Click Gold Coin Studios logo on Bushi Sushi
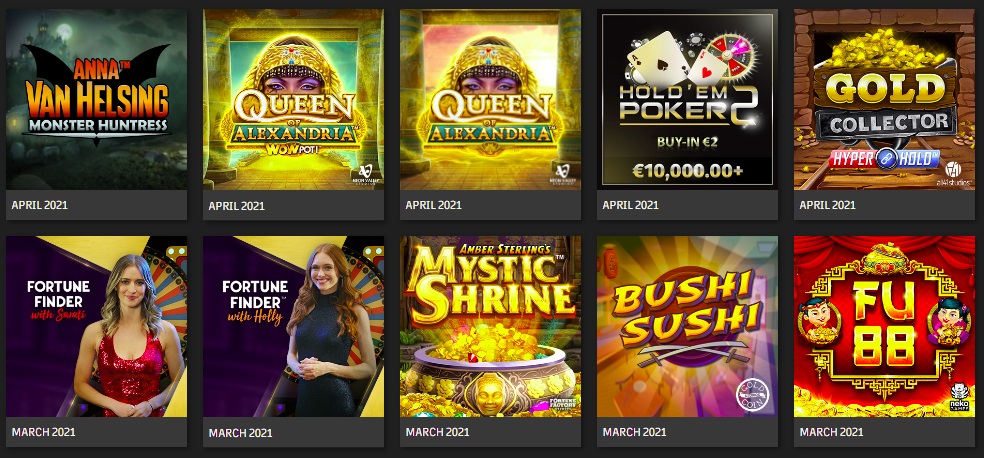 tap(752, 394)
